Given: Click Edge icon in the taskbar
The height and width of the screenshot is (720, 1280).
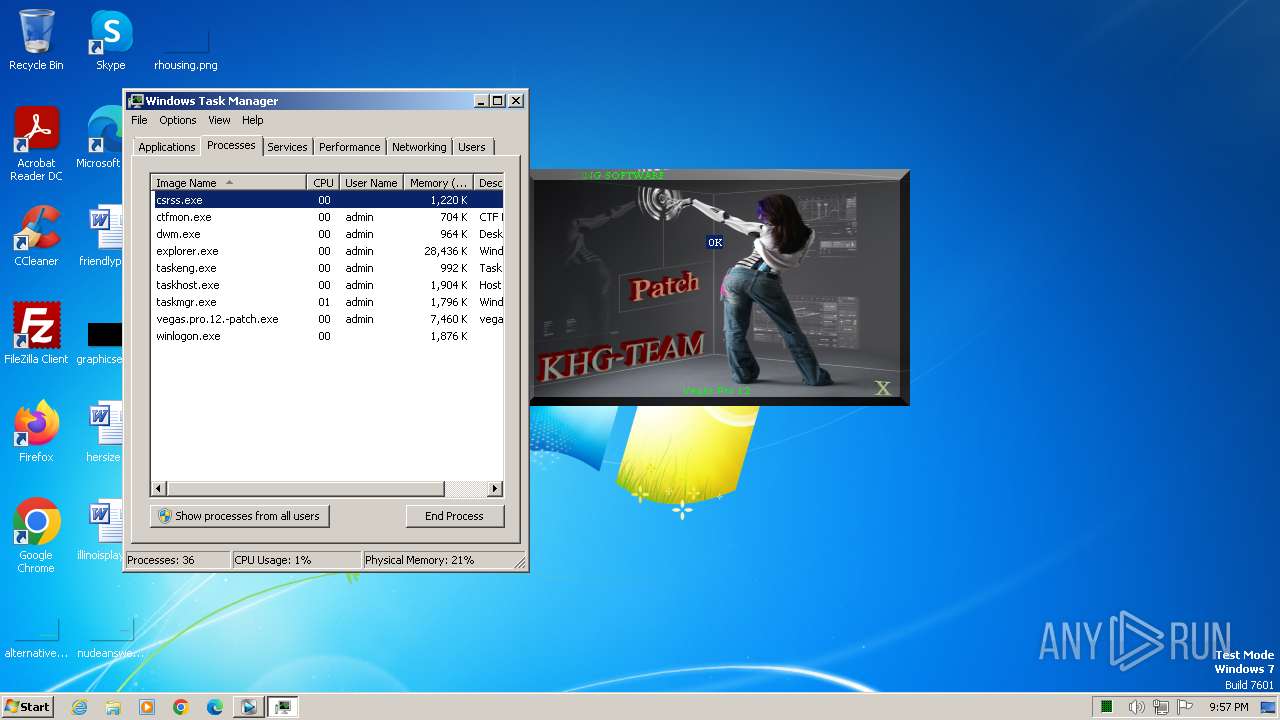Looking at the screenshot, I should 215,707.
